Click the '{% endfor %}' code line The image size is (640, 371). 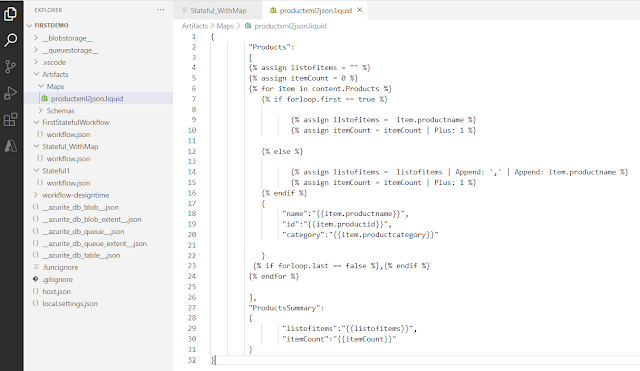pos(273,276)
